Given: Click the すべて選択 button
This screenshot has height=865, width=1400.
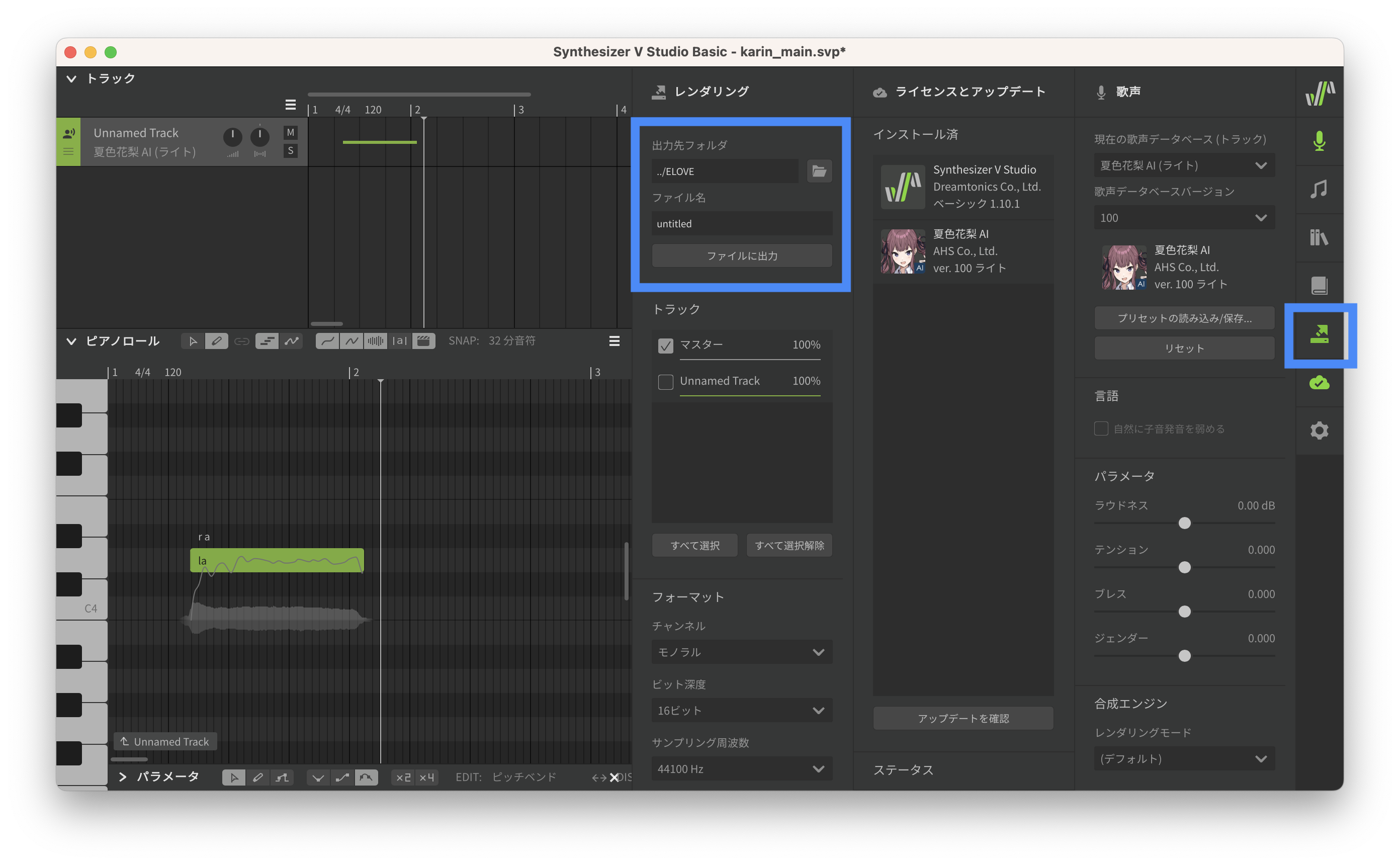Looking at the screenshot, I should (694, 546).
